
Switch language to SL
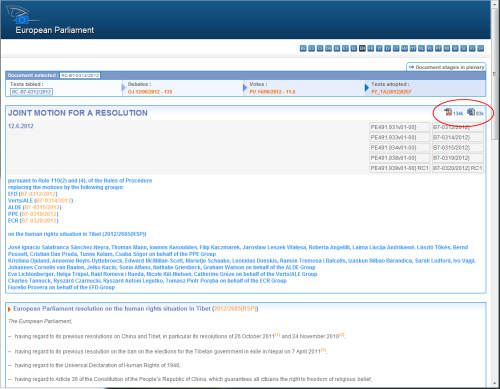(x=464, y=48)
